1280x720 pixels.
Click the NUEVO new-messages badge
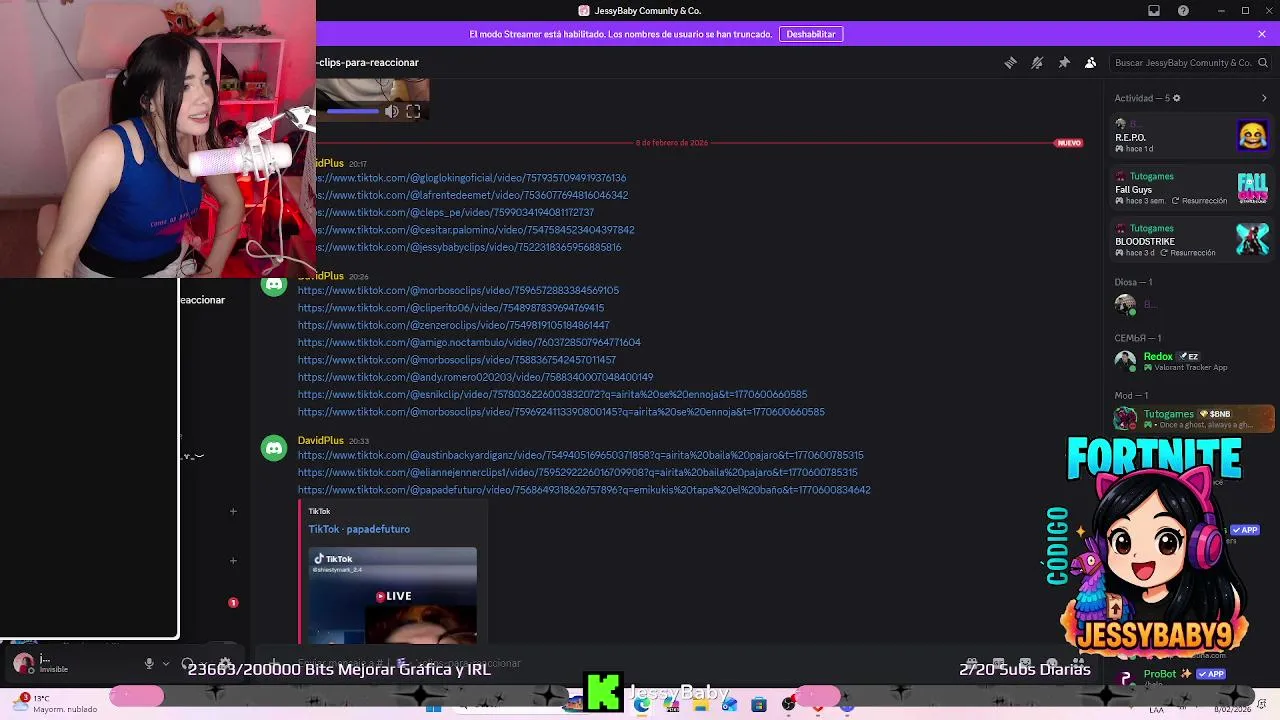[1069, 143]
